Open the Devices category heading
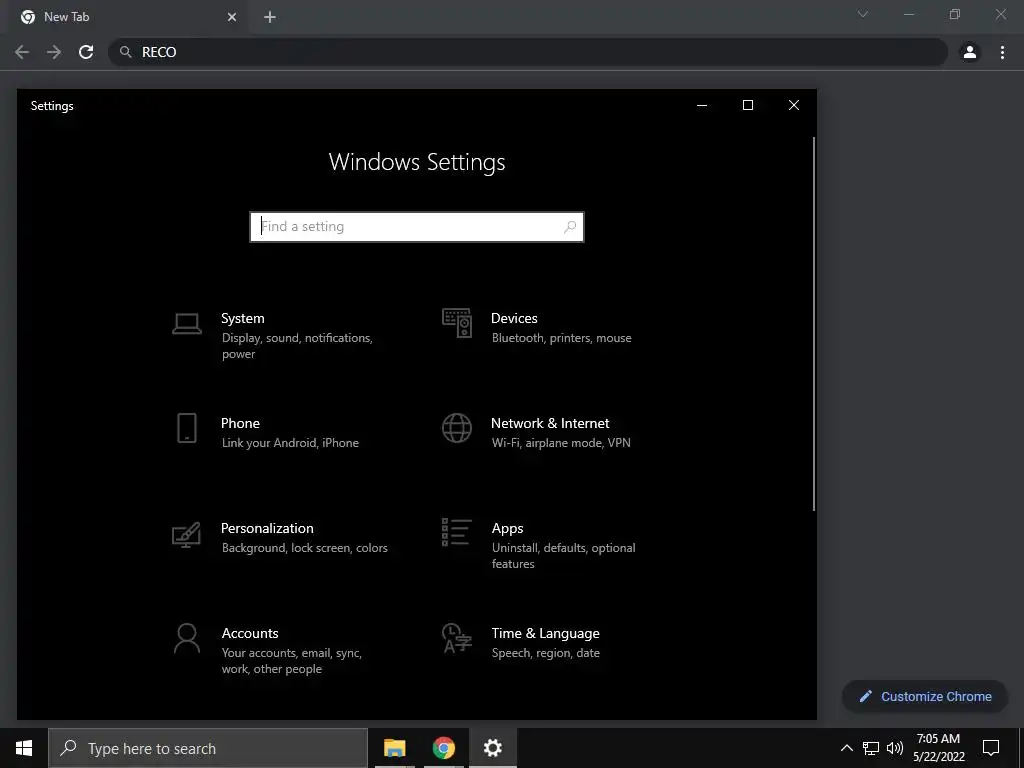The image size is (1024, 768). (514, 318)
